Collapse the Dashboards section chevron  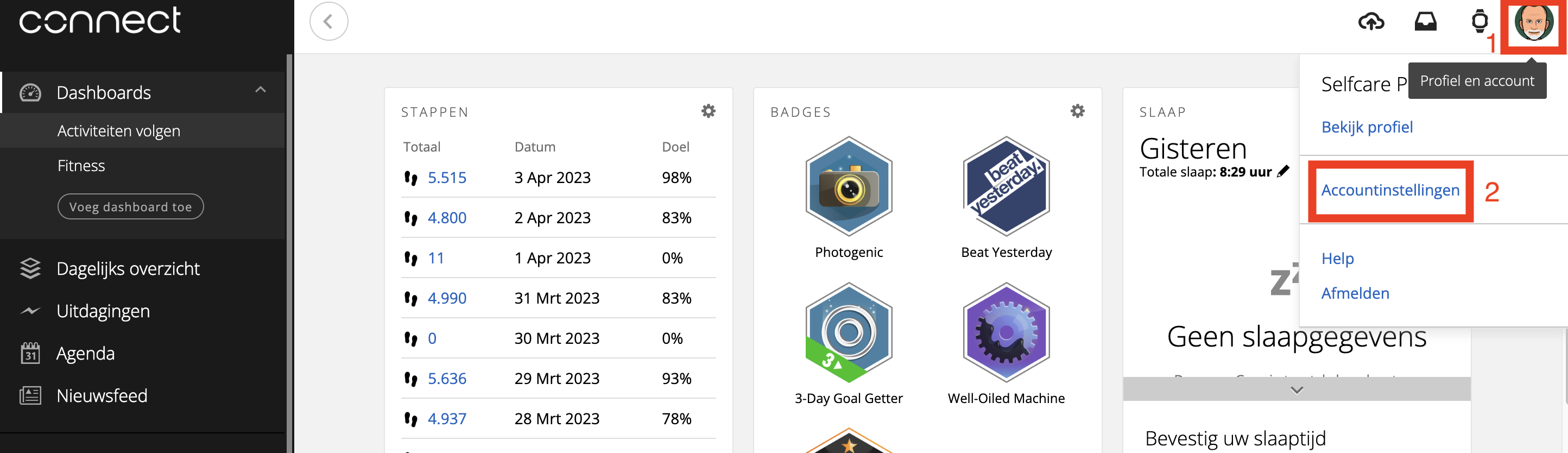tap(261, 89)
